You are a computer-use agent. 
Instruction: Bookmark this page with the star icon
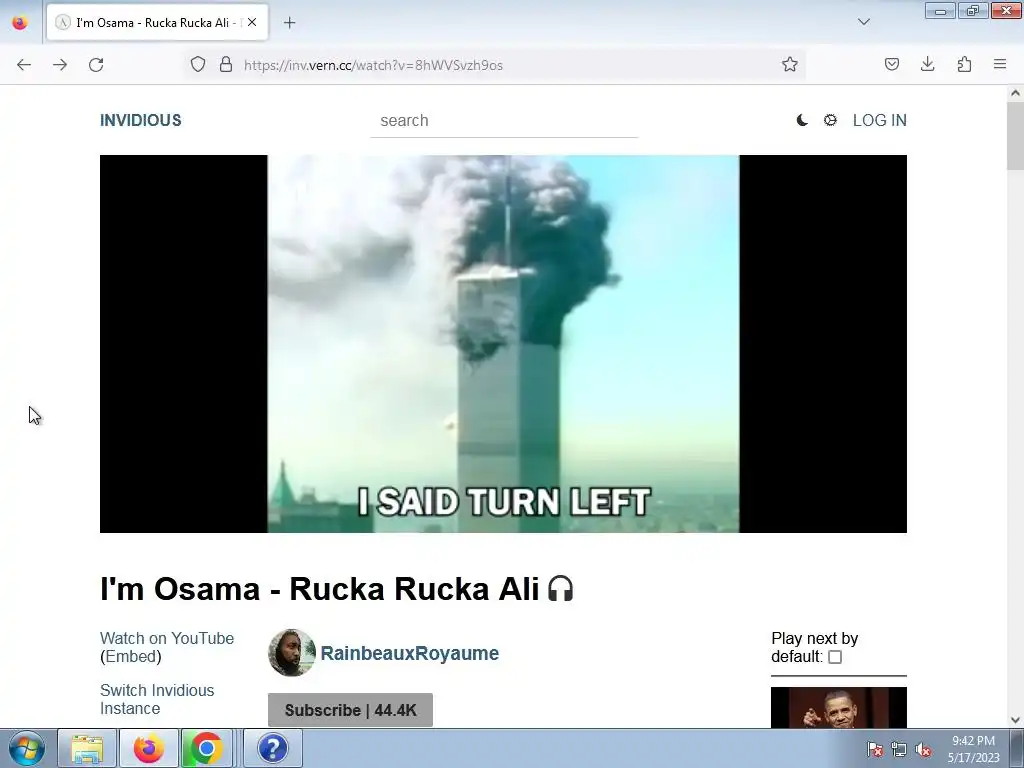tap(790, 64)
